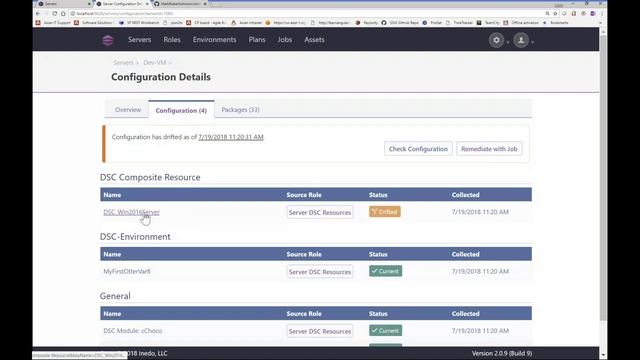Click the Otter logo in the navbar
This screenshot has height=360, width=640.
[108, 40]
